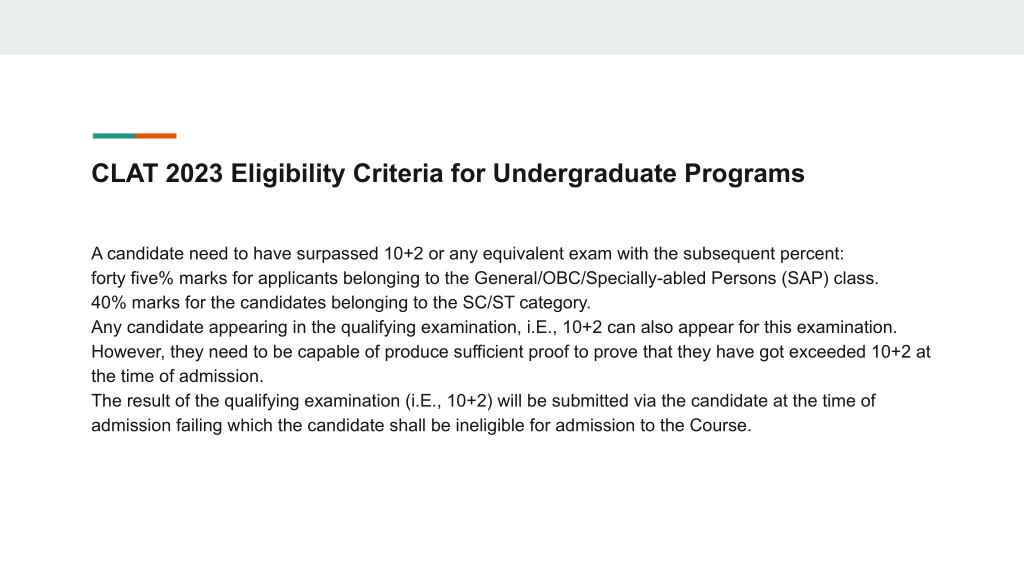Click the 'General/OBC/Specially-abled' phrase

[x=590, y=278]
